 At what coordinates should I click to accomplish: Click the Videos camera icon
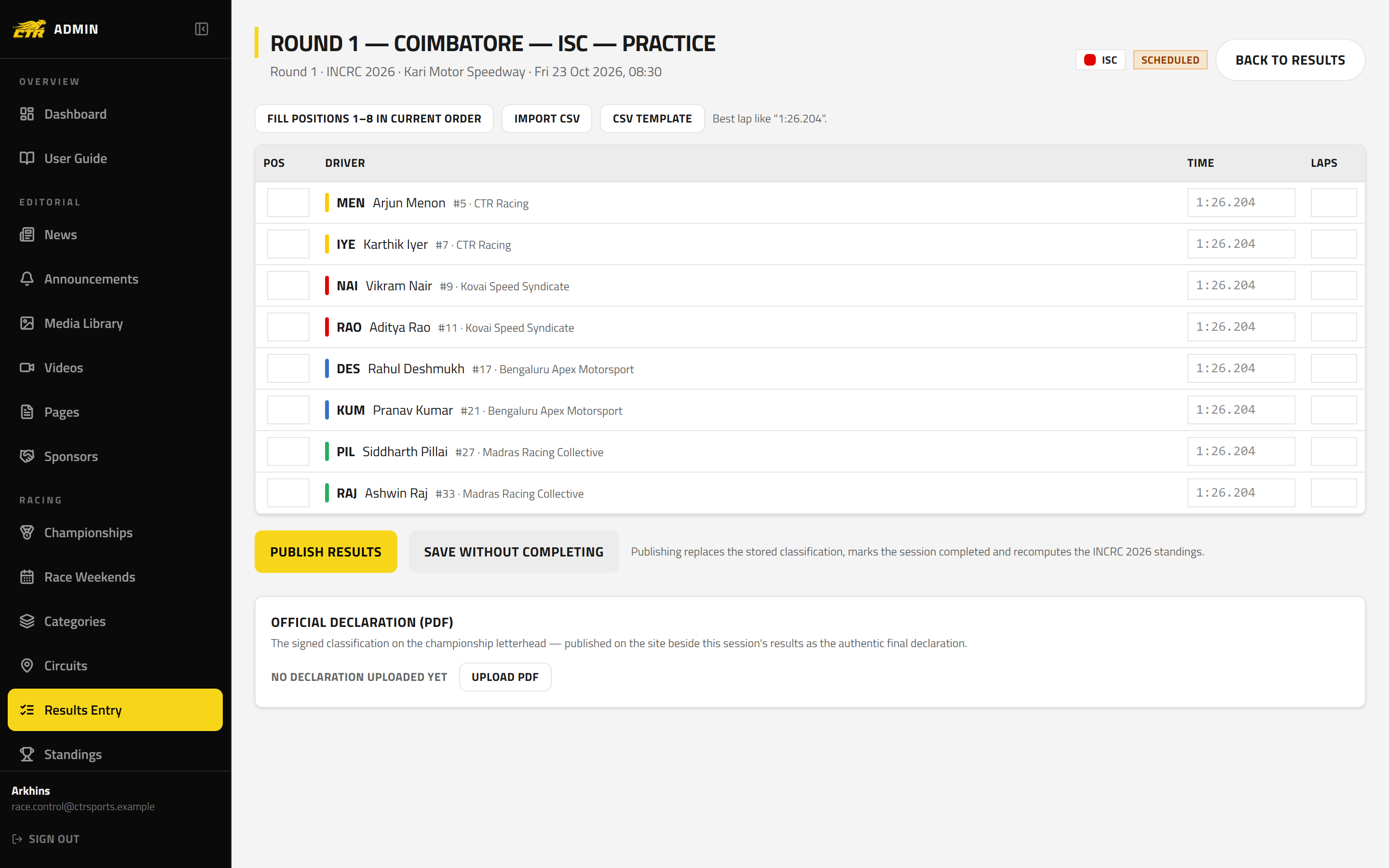pyautogui.click(x=27, y=367)
